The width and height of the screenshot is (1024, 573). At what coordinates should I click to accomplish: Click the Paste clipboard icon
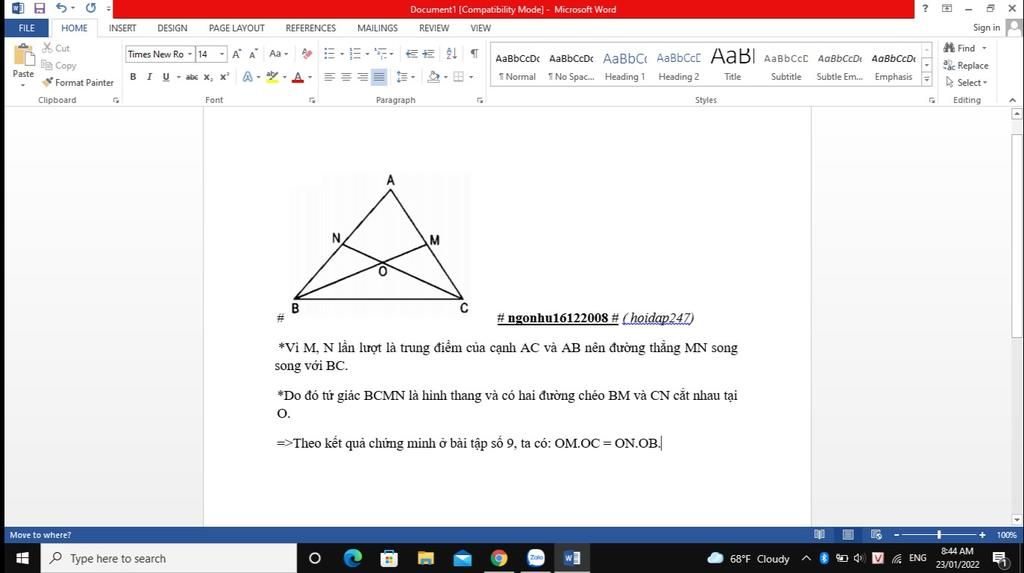coord(24,55)
